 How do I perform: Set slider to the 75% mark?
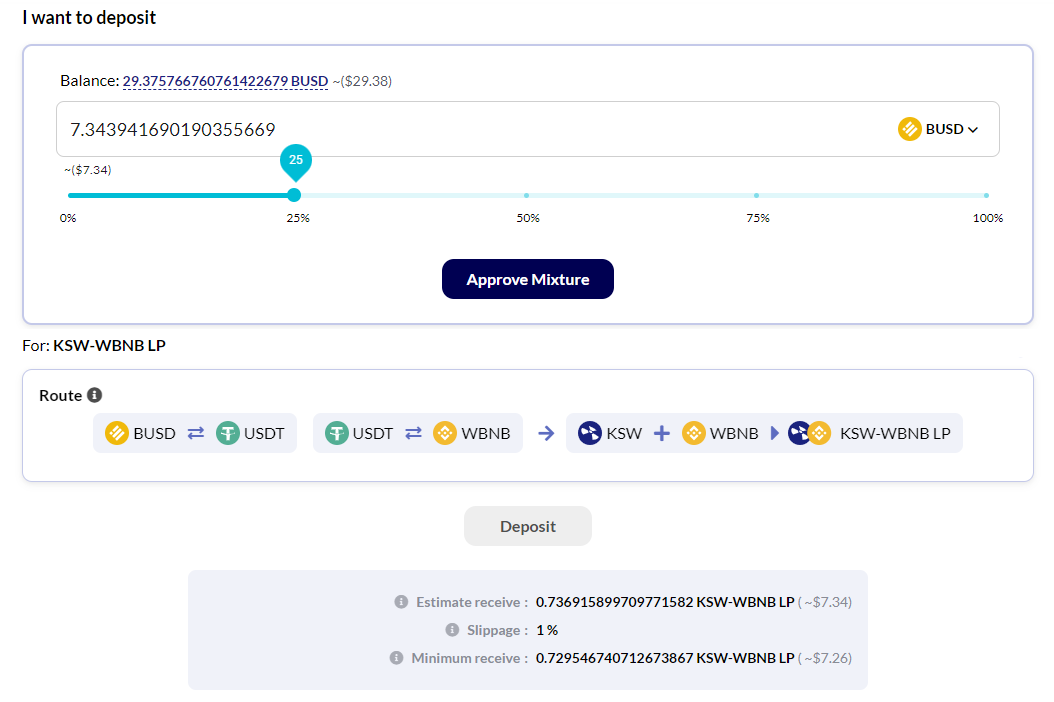point(756,195)
